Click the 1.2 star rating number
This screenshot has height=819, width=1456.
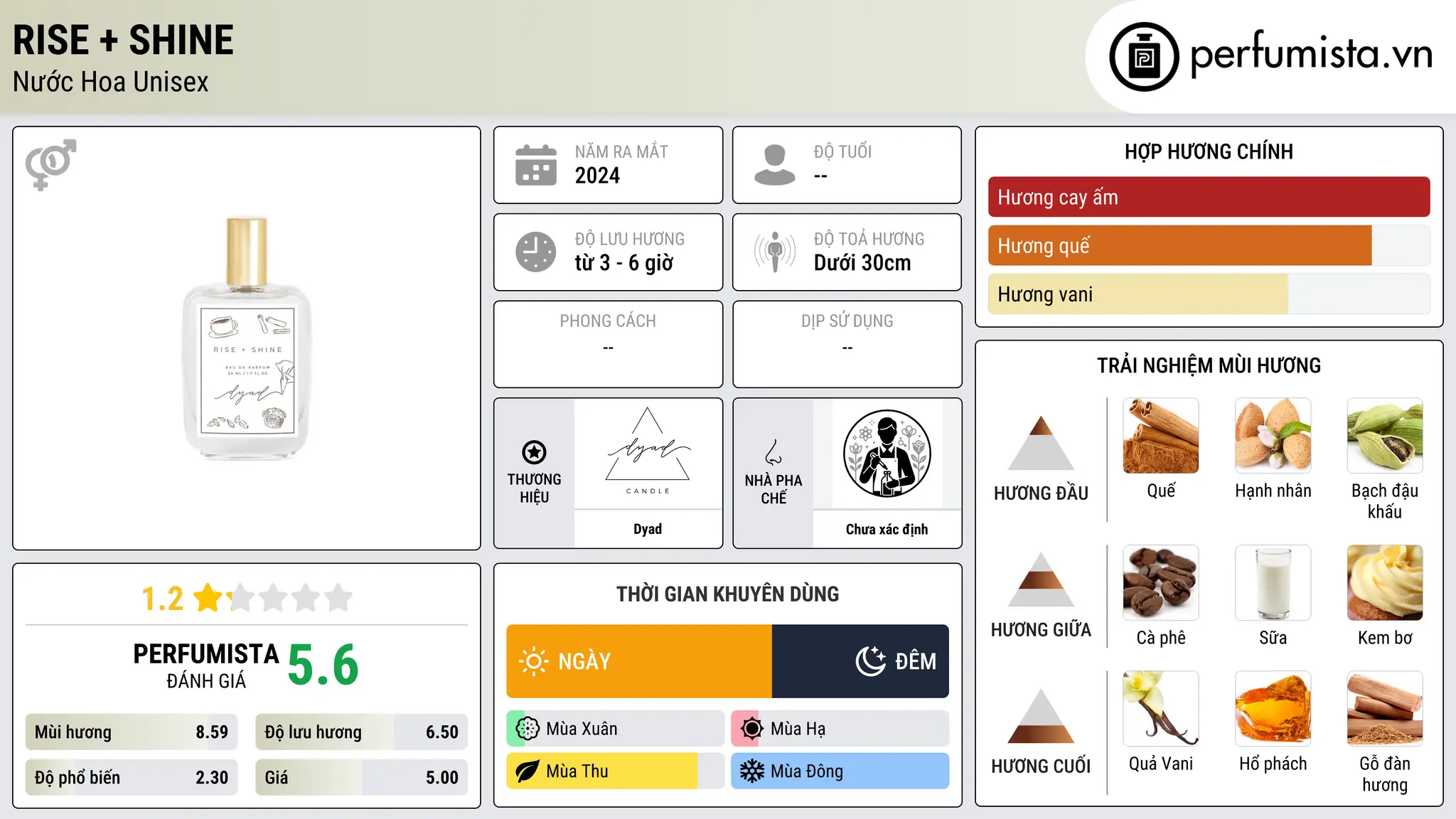[163, 599]
